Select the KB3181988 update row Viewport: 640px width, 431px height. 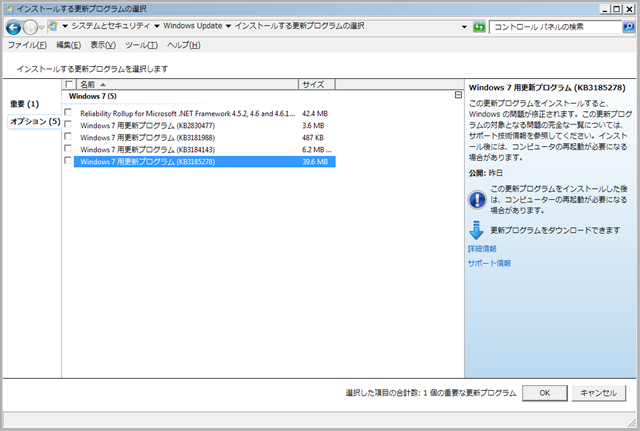point(204,138)
